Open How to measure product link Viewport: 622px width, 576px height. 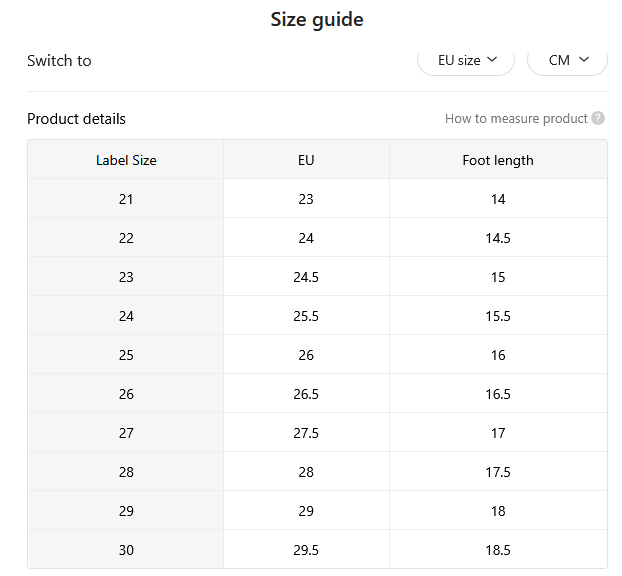point(516,119)
